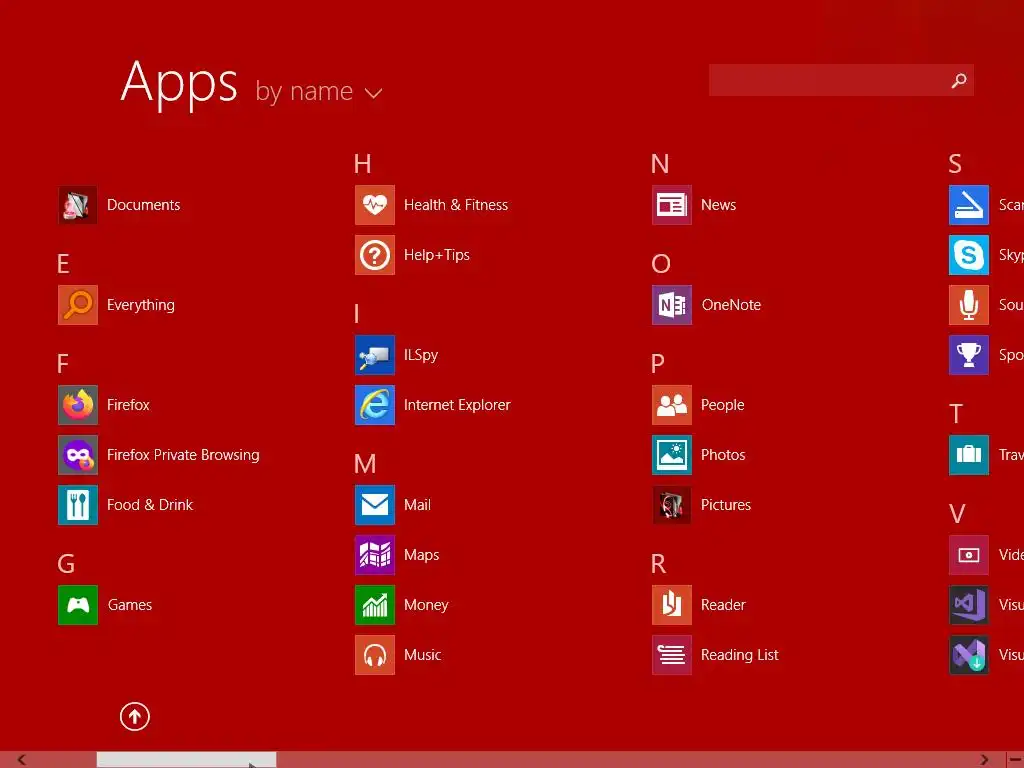The height and width of the screenshot is (768, 1024).
Task: Launch the Games app icon
Action: 78,605
